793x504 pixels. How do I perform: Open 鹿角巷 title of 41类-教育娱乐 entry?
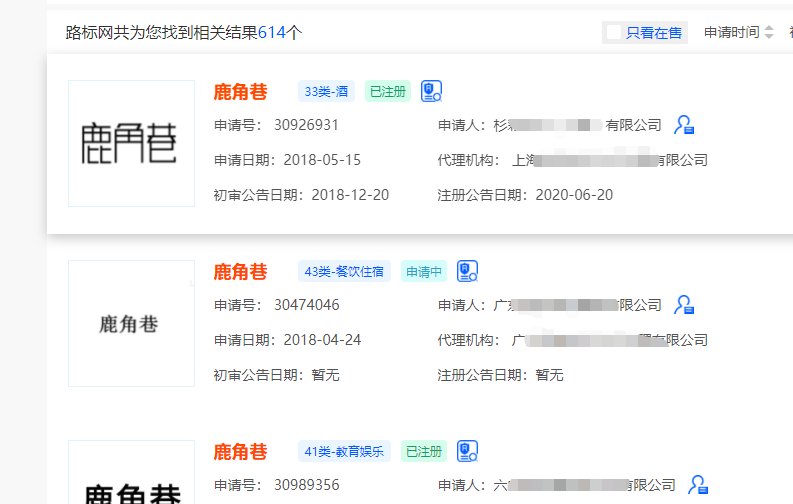(240, 452)
